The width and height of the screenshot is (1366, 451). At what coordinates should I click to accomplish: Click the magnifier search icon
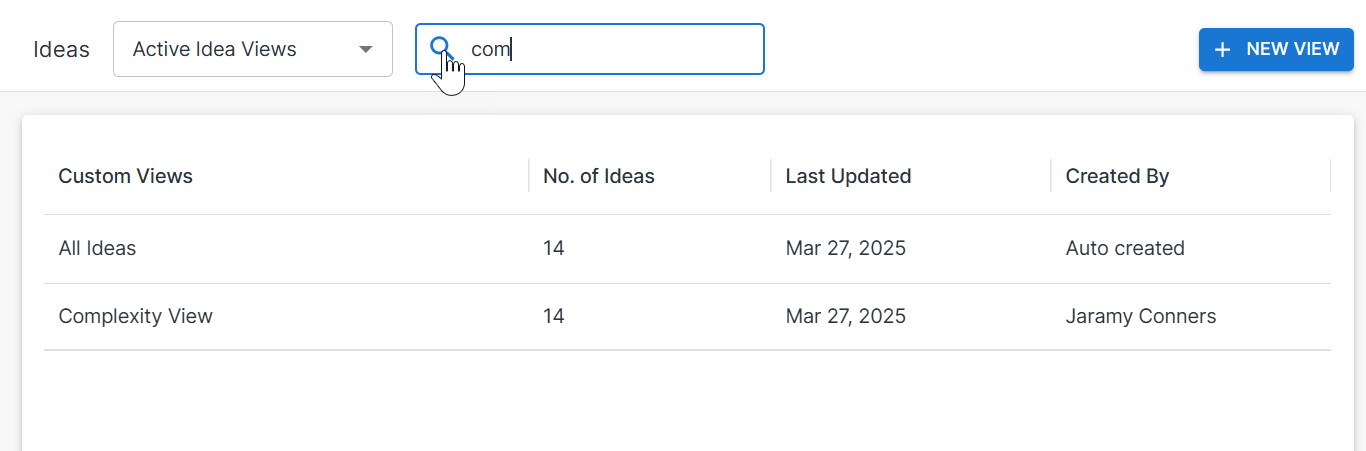tap(441, 47)
